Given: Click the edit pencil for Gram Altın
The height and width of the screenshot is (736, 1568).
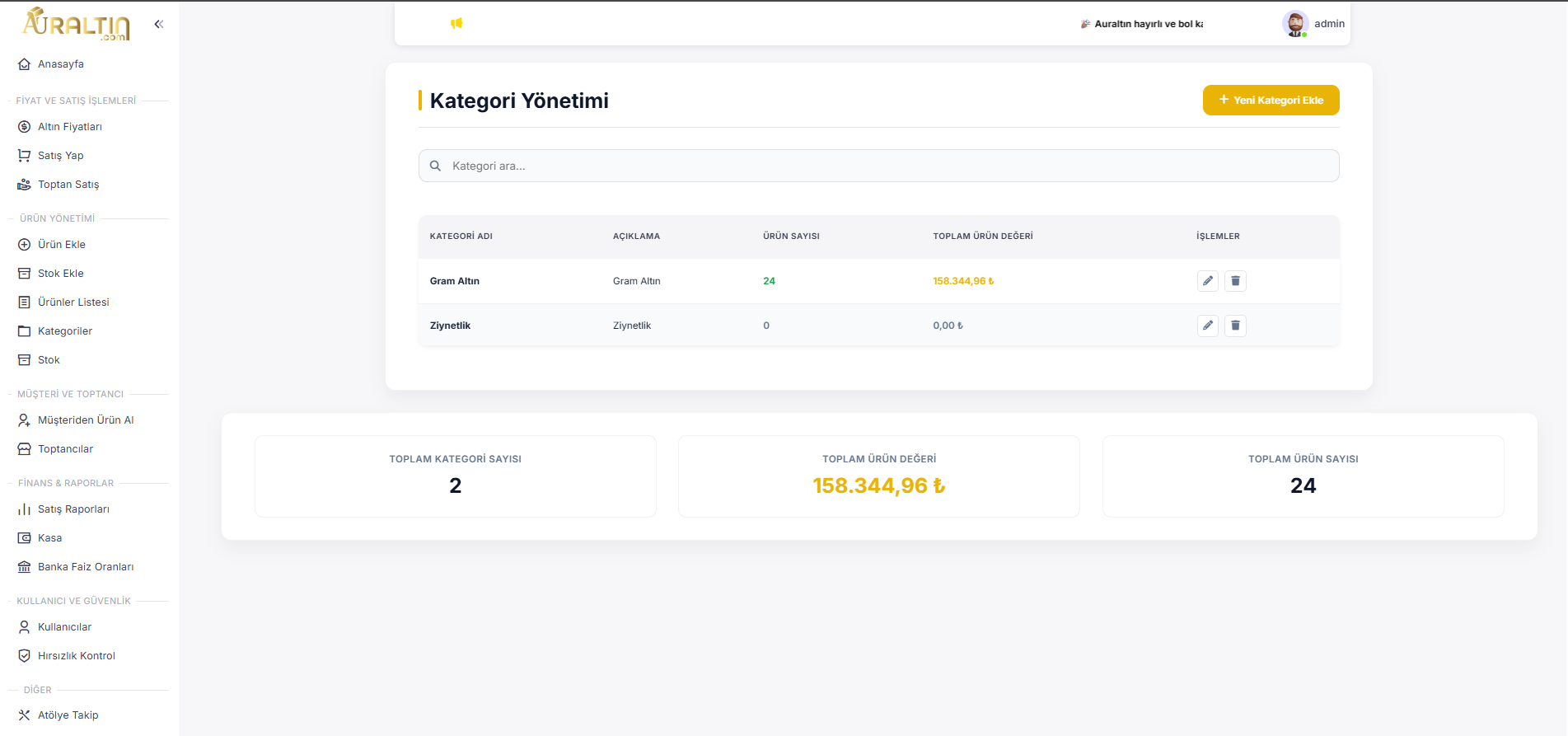Looking at the screenshot, I should (1207, 281).
